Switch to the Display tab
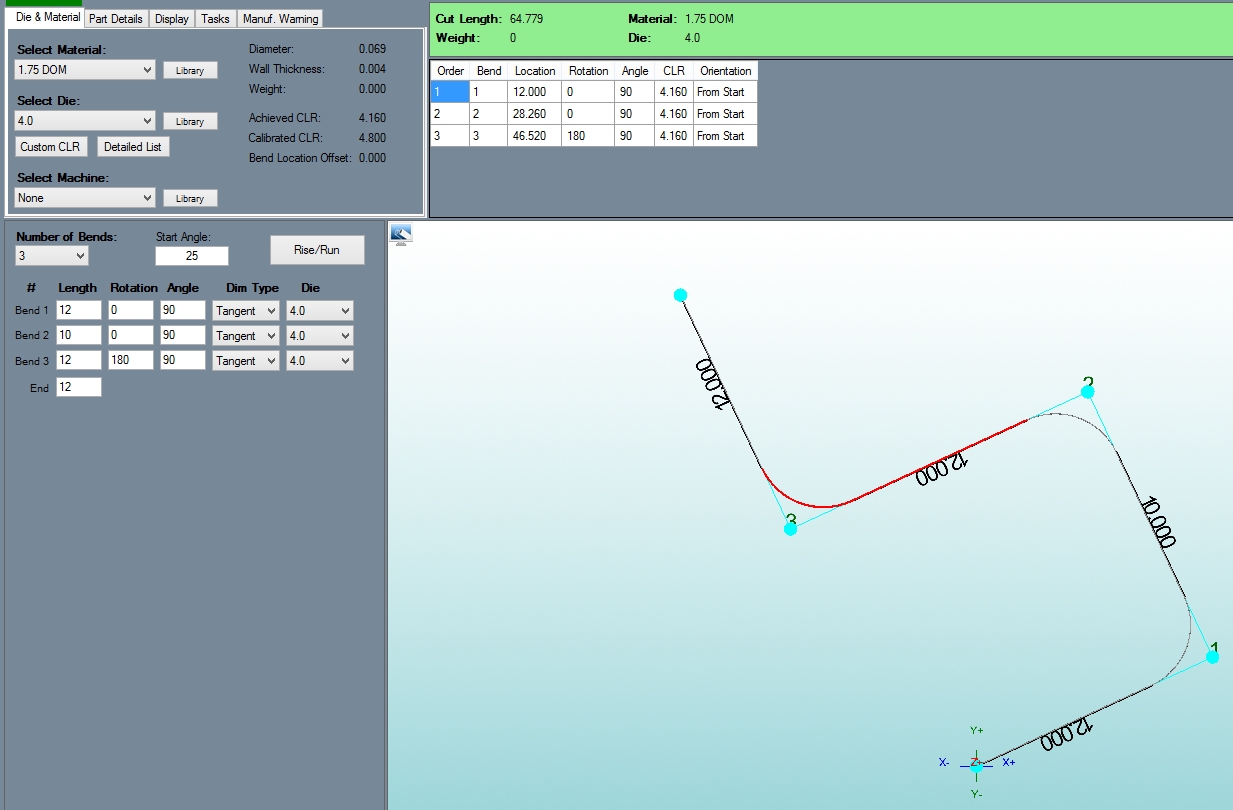This screenshot has width=1233, height=810. [x=172, y=19]
